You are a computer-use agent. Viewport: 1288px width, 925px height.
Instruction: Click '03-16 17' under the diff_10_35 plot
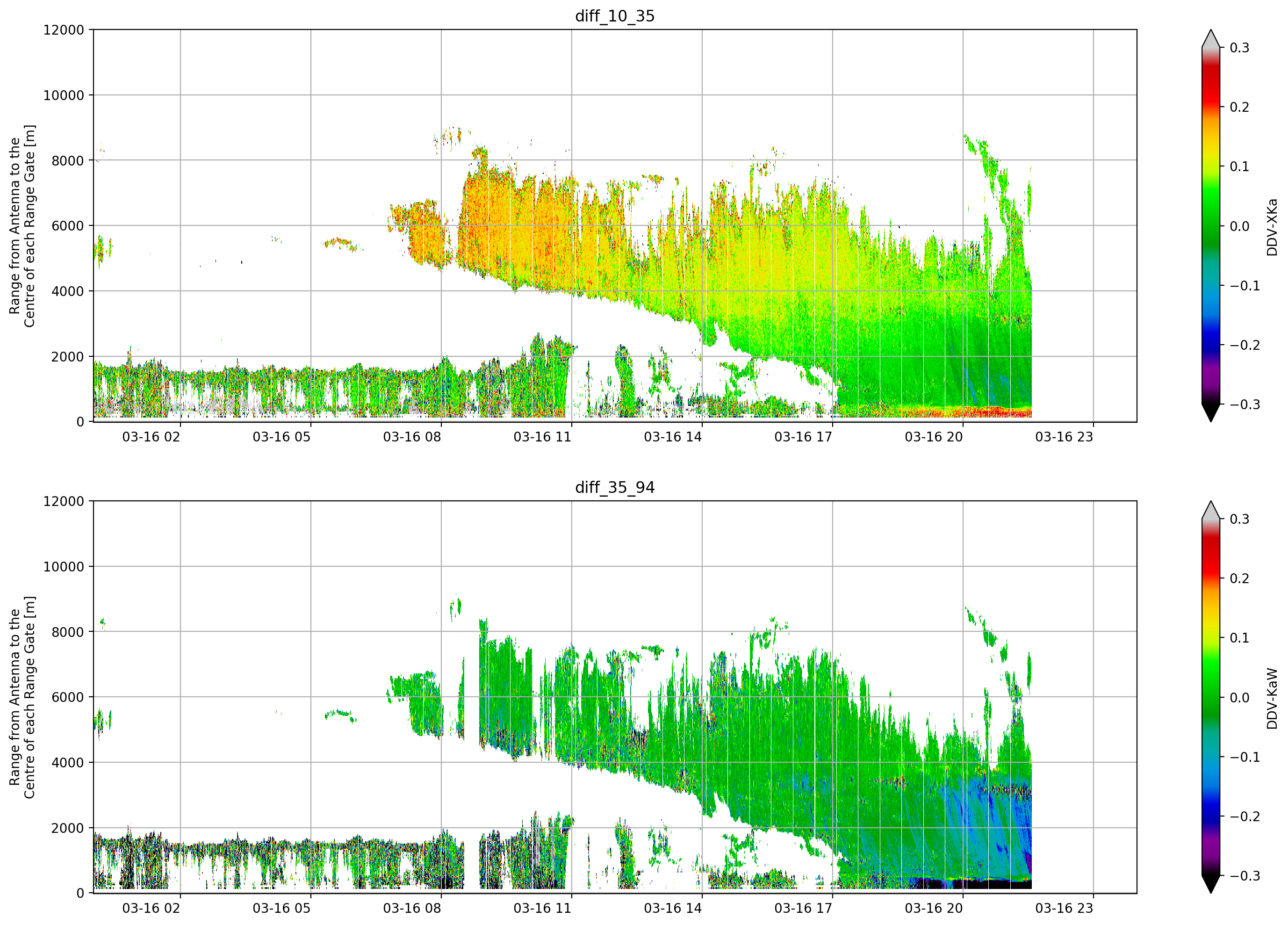(804, 437)
